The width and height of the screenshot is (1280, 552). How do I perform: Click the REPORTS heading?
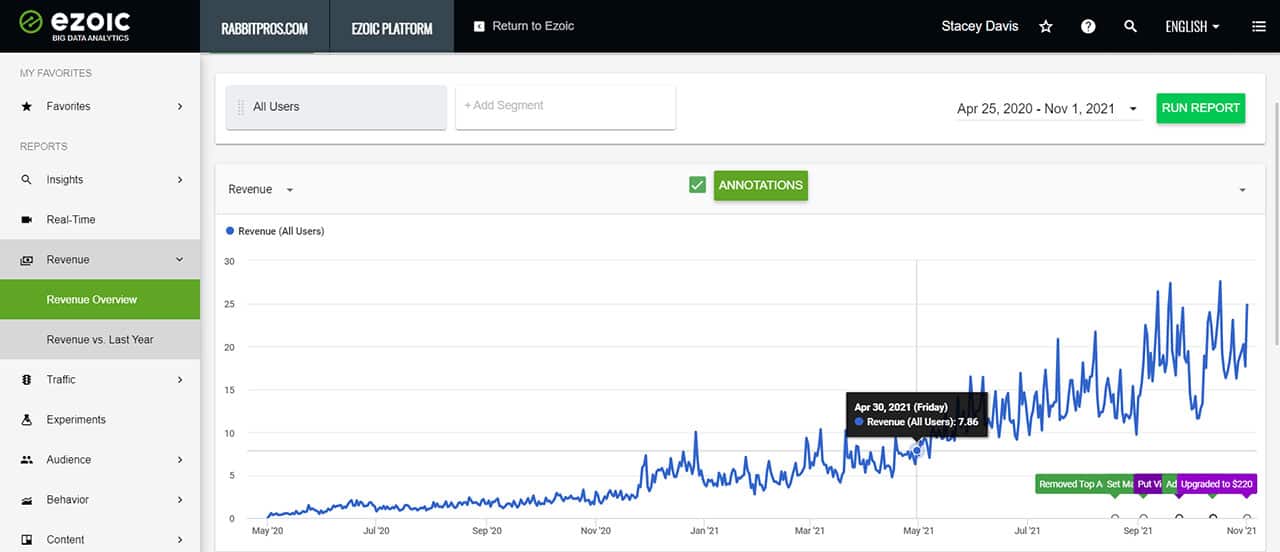[44, 147]
